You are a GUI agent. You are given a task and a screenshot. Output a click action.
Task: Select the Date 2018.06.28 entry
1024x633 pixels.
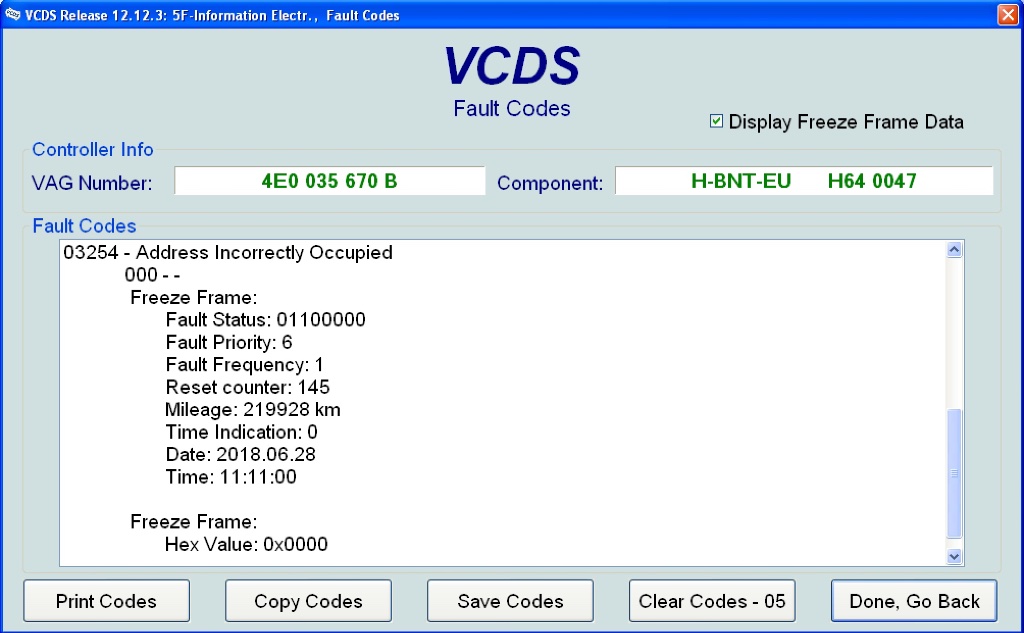tap(241, 455)
